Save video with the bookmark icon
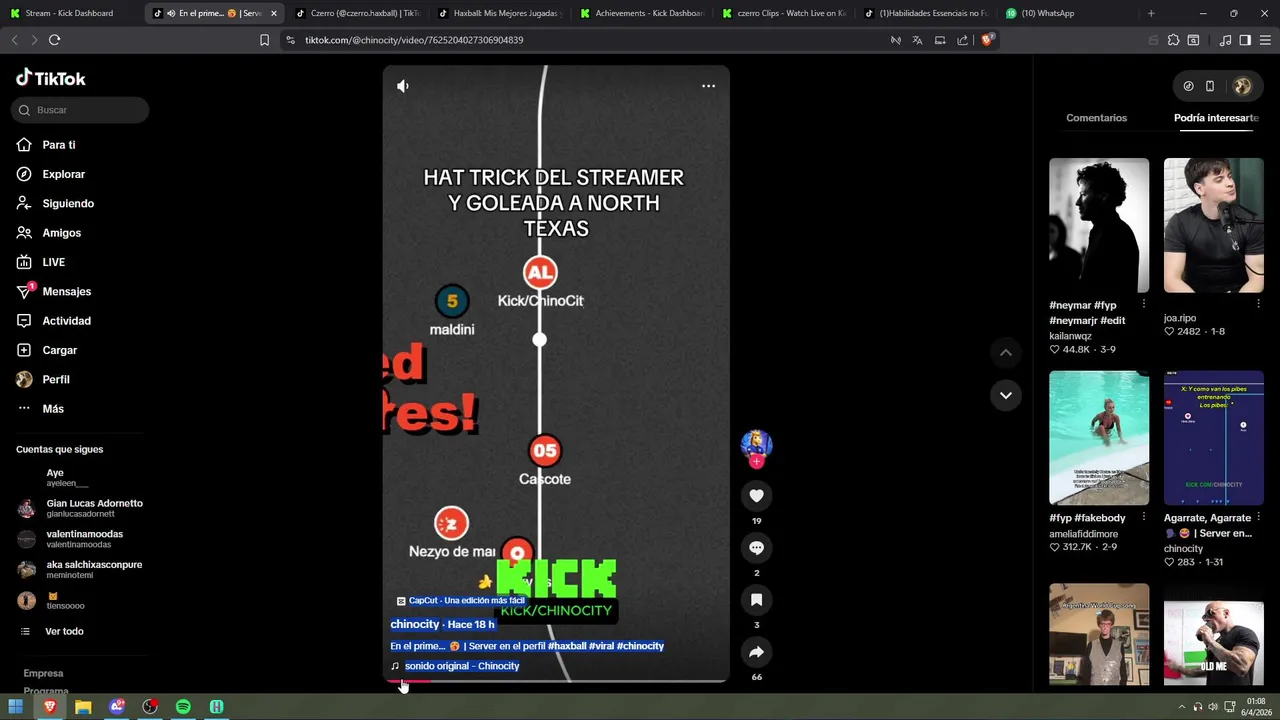This screenshot has height=720, width=1280. pyautogui.click(x=756, y=600)
